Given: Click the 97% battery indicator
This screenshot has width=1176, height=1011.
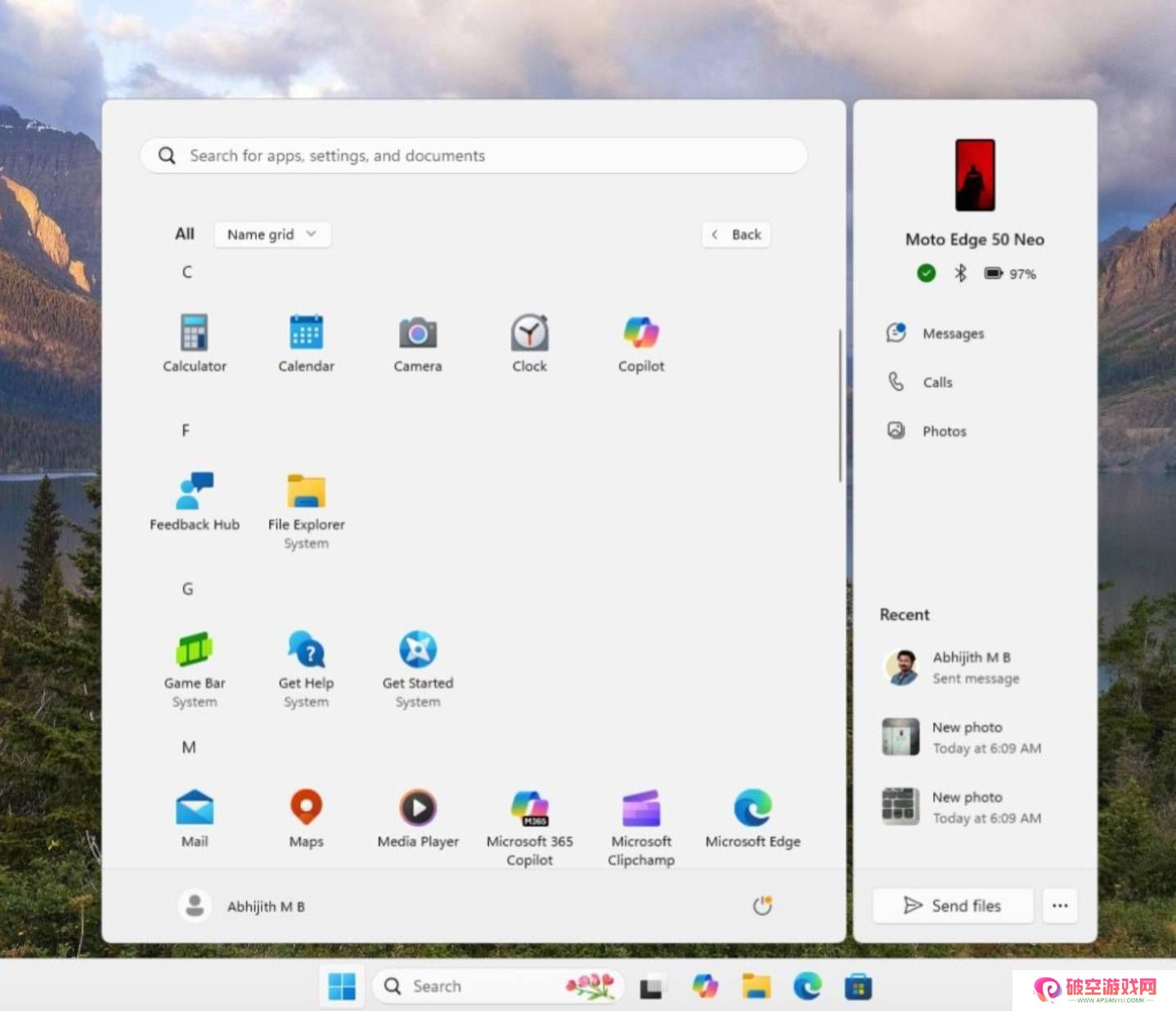Looking at the screenshot, I should point(1010,273).
